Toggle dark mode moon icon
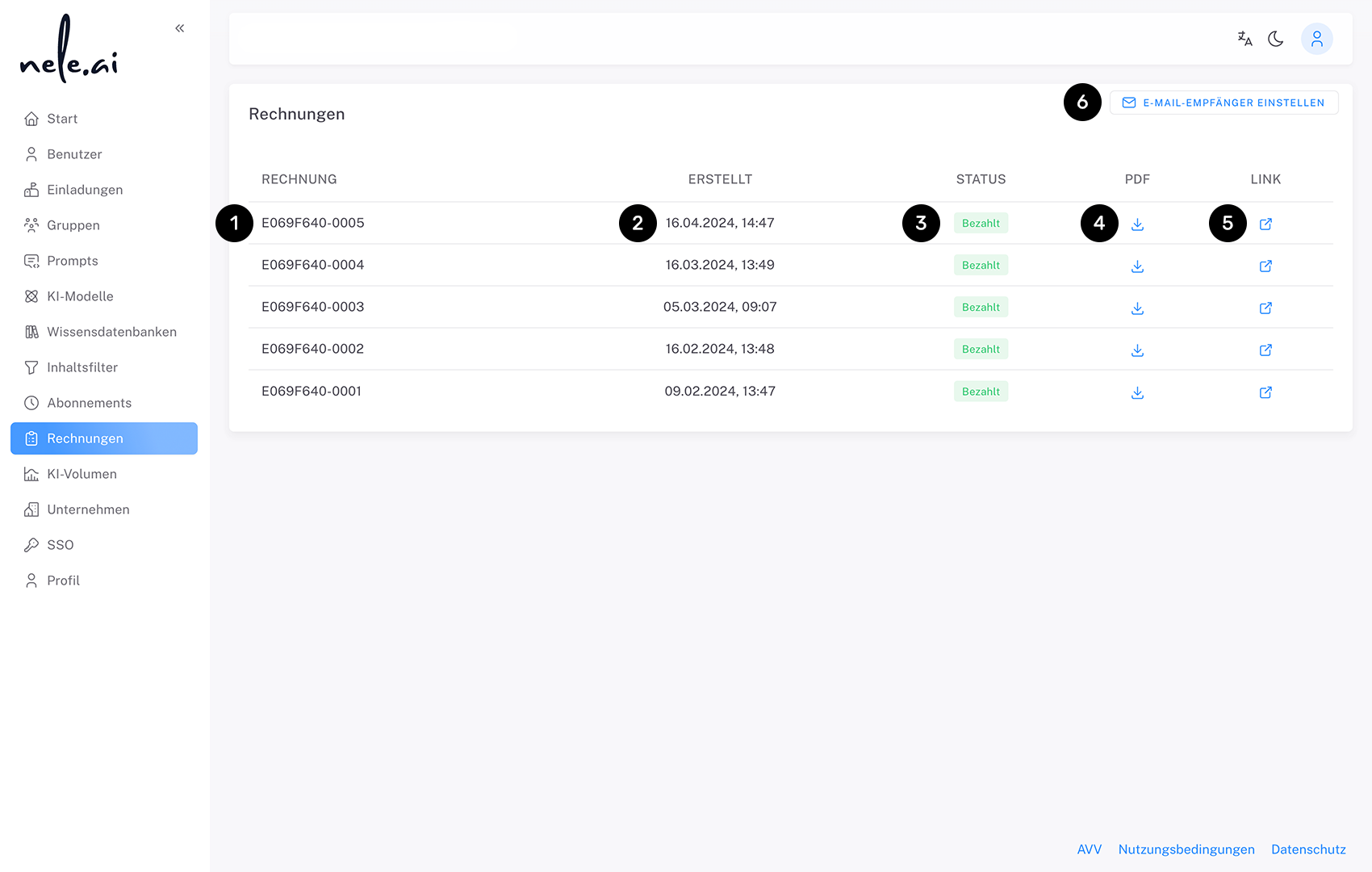Viewport: 1372px width, 872px height. click(1276, 39)
